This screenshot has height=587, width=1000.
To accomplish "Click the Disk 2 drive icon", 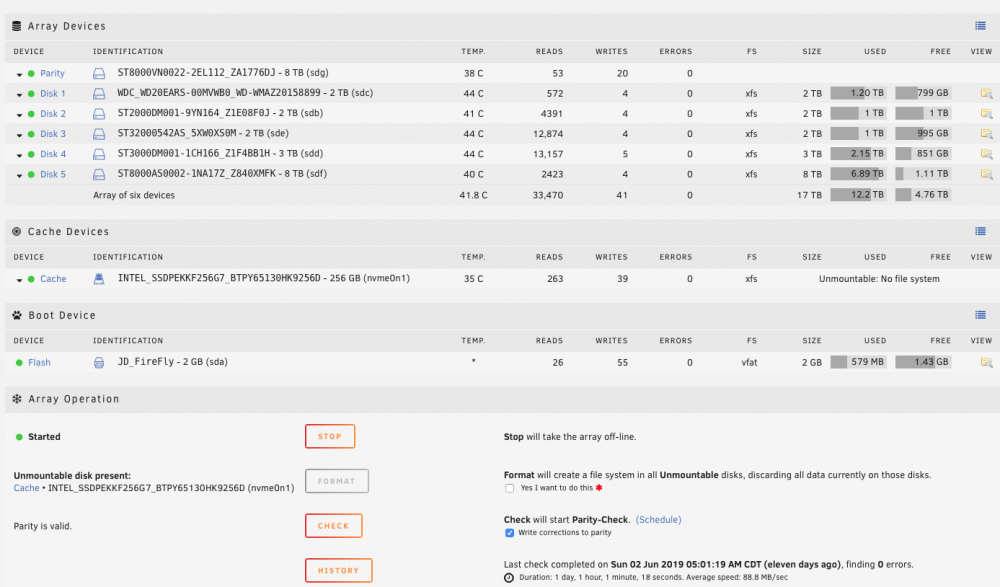I will point(99,114).
